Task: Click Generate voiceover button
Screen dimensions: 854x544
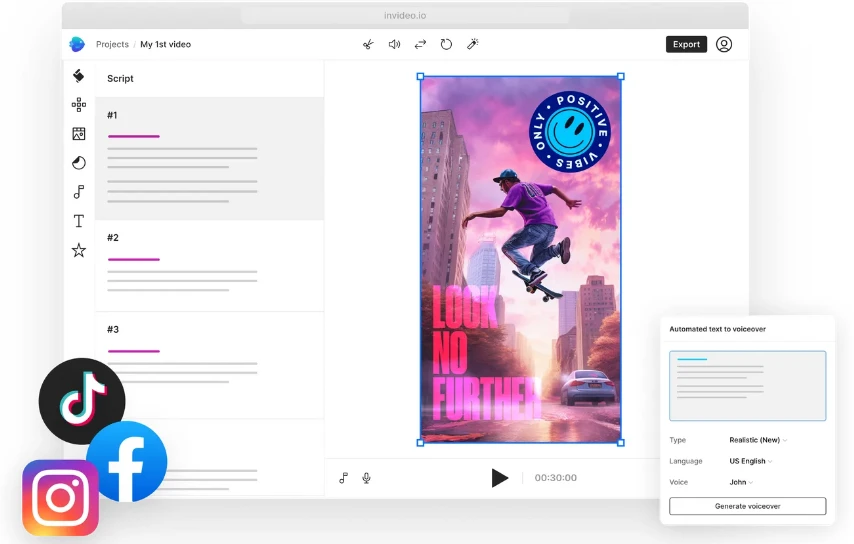Action: 747,506
